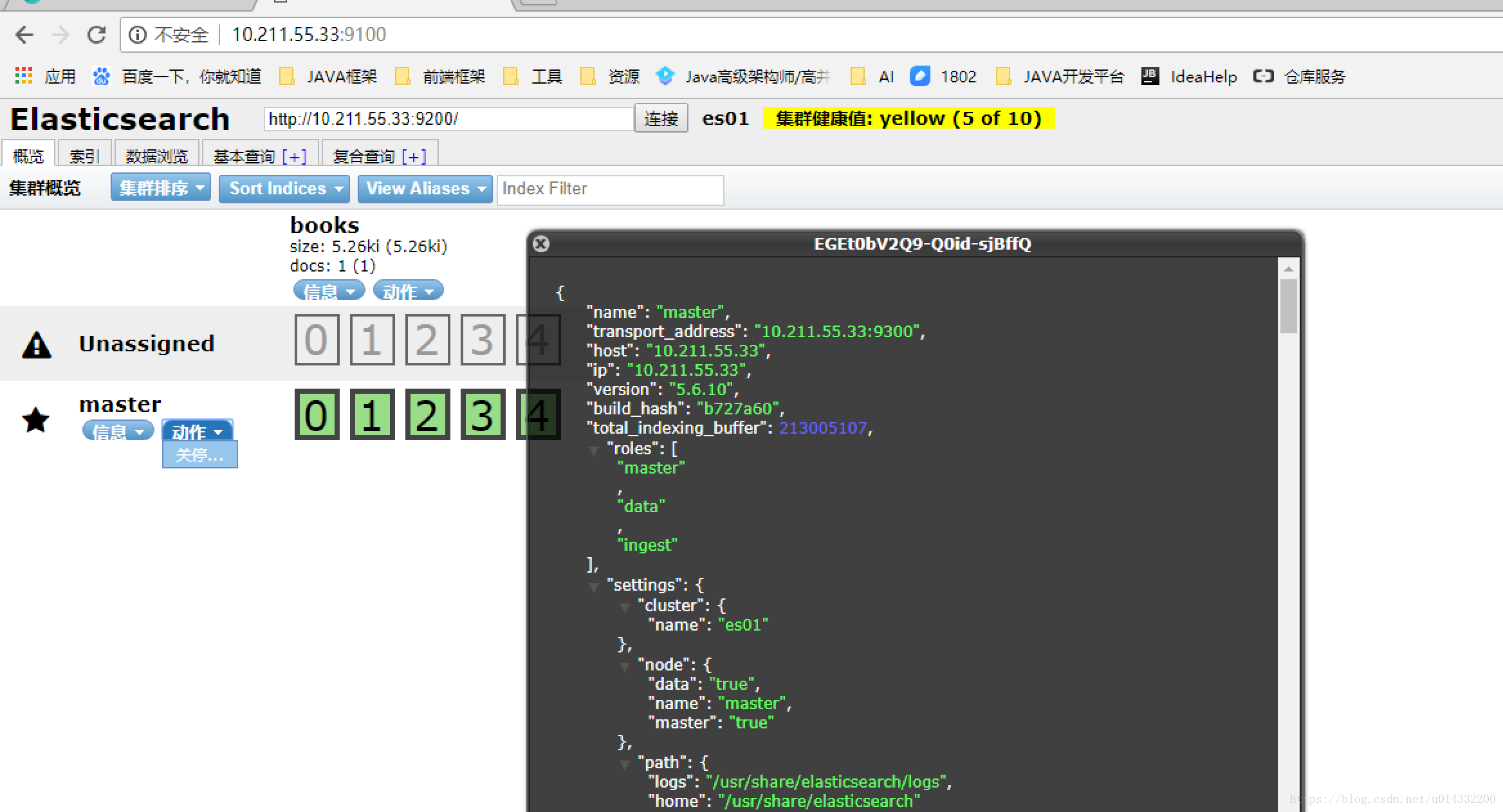Switch to the 复合查询 tab
Screen dimensions: 1503x812
[x=364, y=156]
